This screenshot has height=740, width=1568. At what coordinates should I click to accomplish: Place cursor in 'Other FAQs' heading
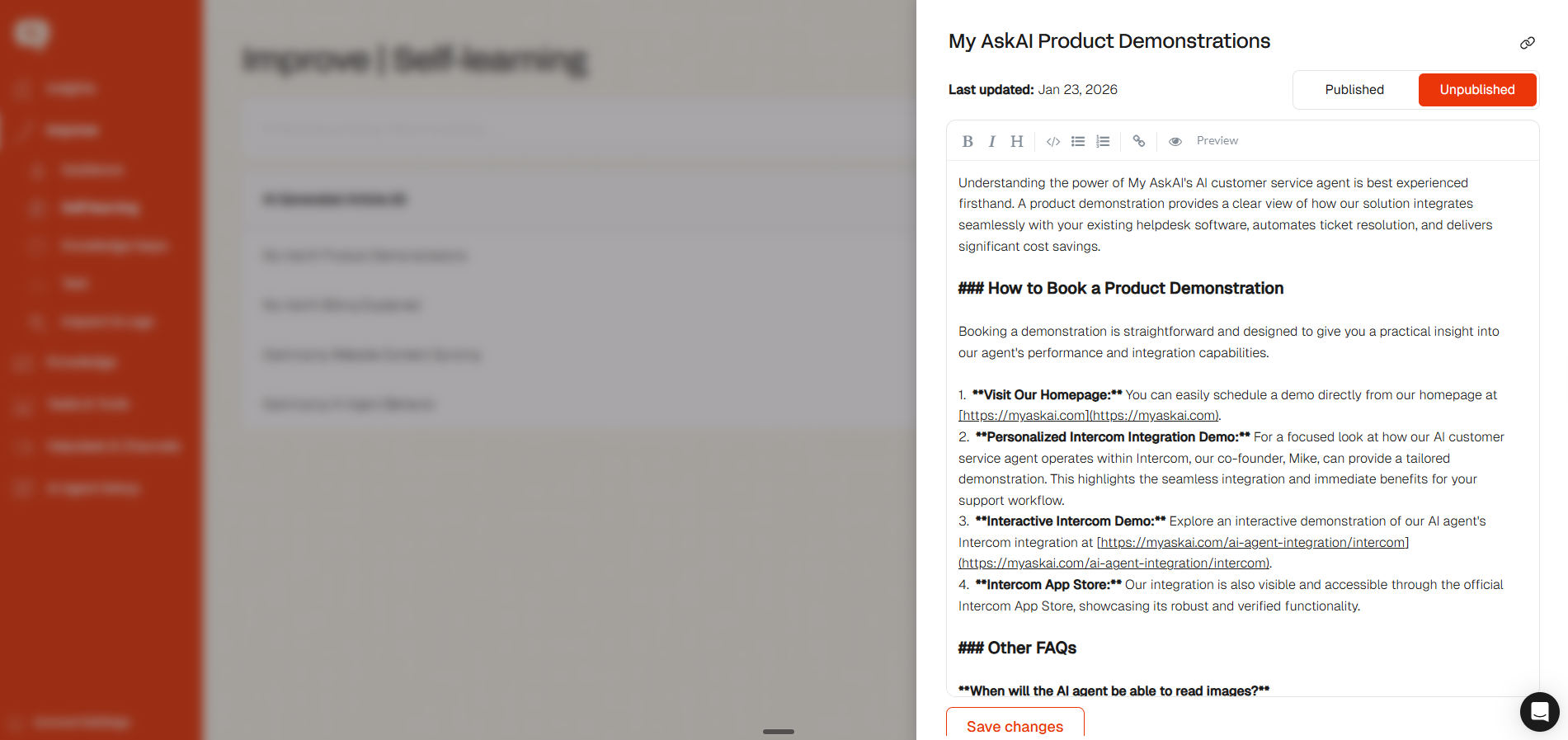pyautogui.click(x=1031, y=648)
